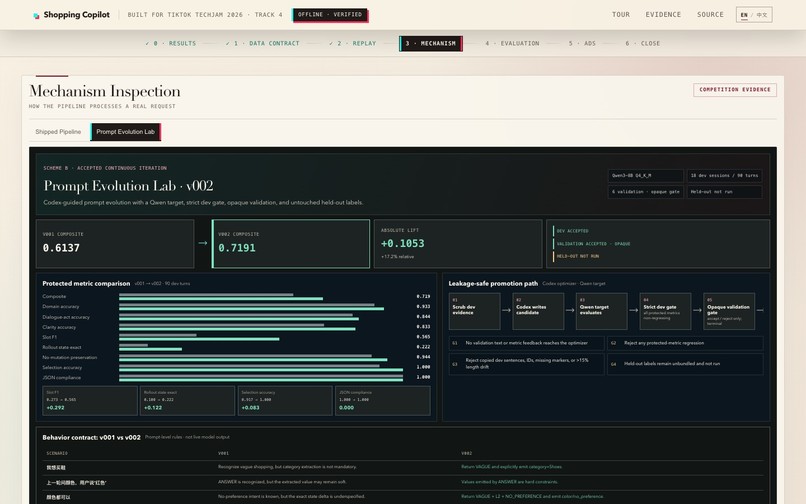The image size is (806, 504).
Task: Open the Tour link in header
Action: [x=620, y=14]
